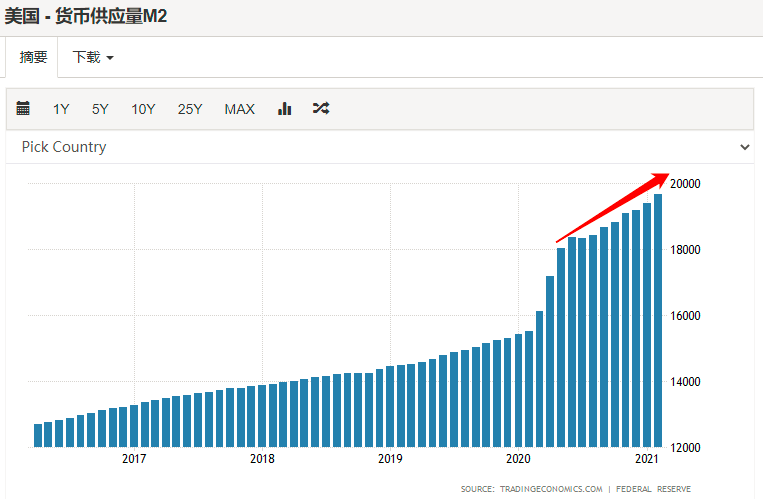Switch chart to 5Y range
Viewport: 763px width, 499px height.
(x=100, y=109)
